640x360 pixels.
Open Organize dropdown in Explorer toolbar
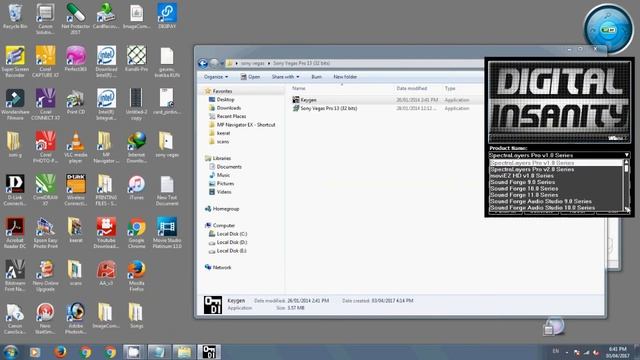pyautogui.click(x=216, y=77)
